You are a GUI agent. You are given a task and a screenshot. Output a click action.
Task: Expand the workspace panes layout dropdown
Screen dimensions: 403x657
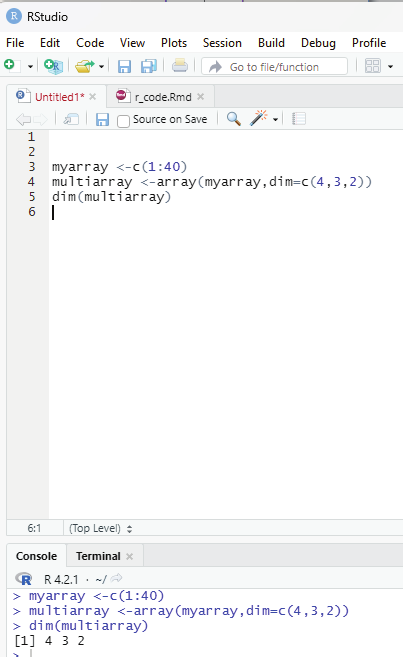click(x=390, y=66)
